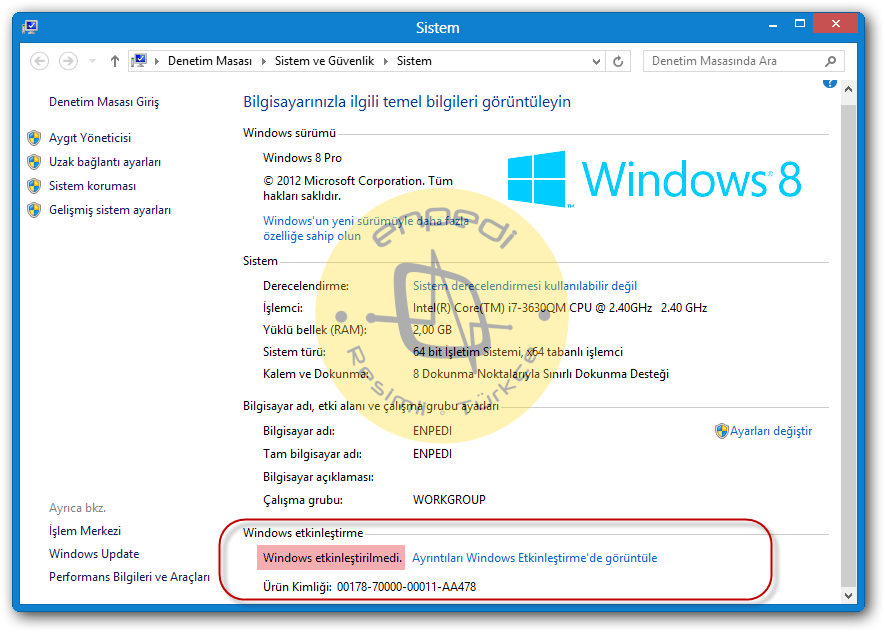Open Performans Bilgileri ve Araçları link
This screenshot has width=885, height=632.
point(129,577)
